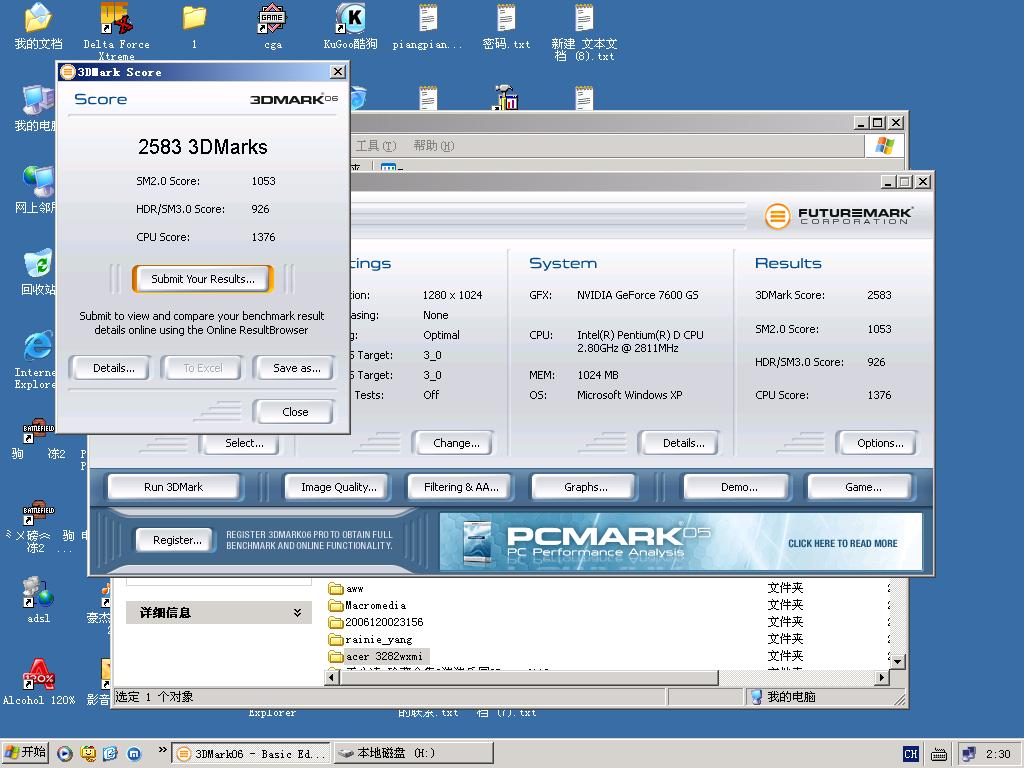
Task: Select the 2006120023156 folder in Explorer
Action: pyautogui.click(x=376, y=622)
